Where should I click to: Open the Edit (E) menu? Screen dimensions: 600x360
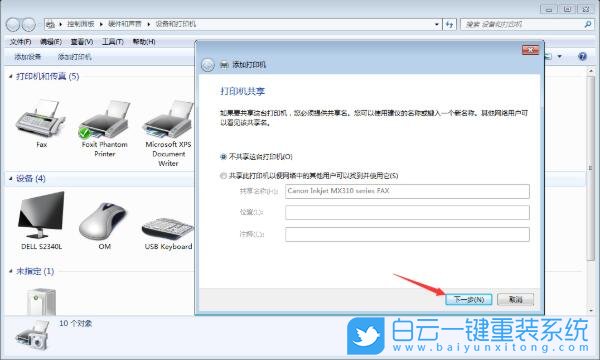[x=51, y=42]
